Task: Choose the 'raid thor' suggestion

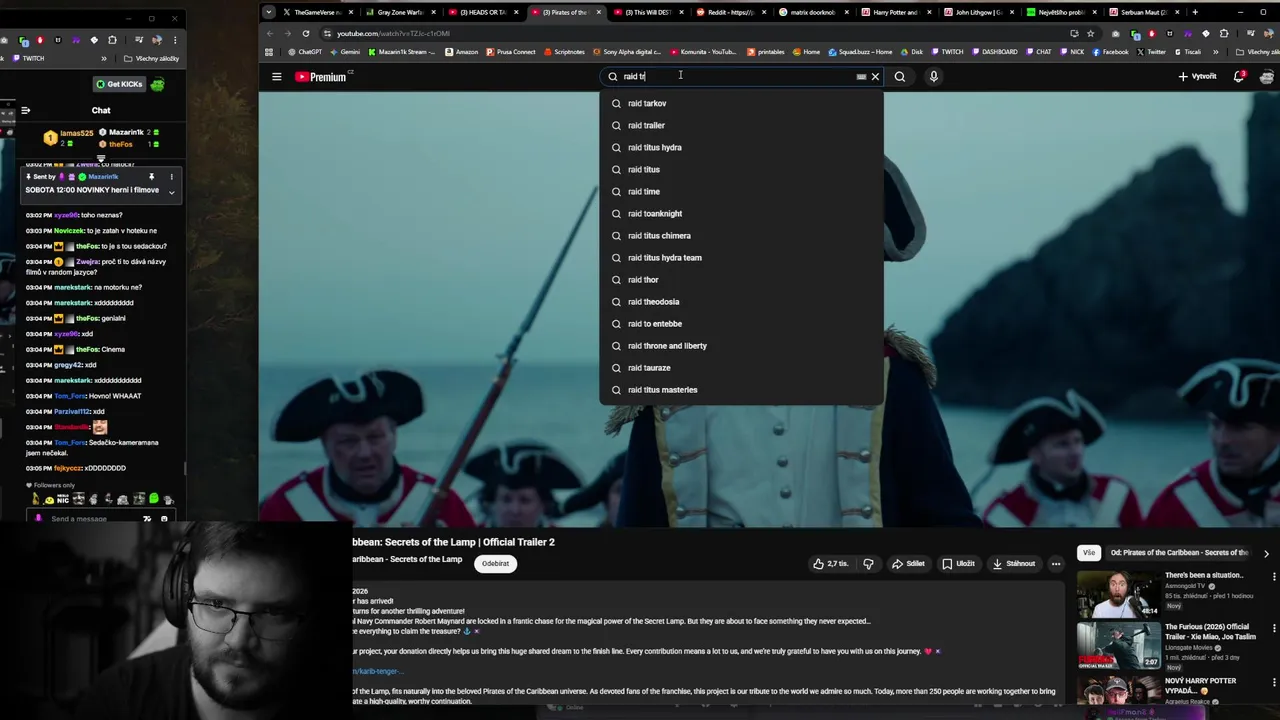Action: 741,279
